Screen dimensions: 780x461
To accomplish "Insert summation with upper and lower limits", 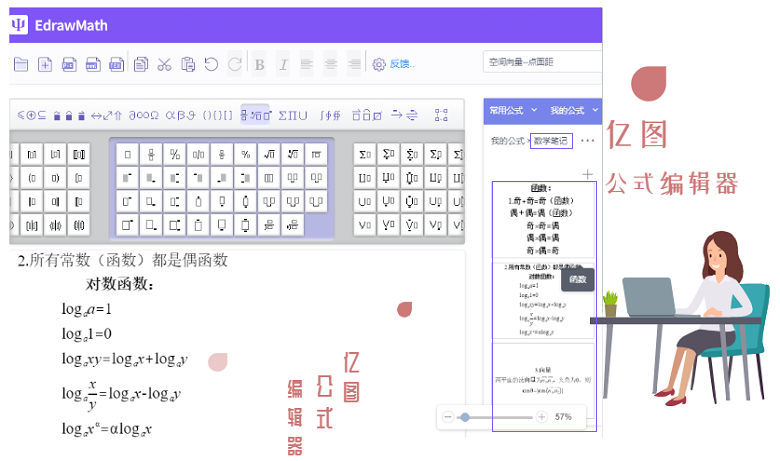I will point(412,155).
